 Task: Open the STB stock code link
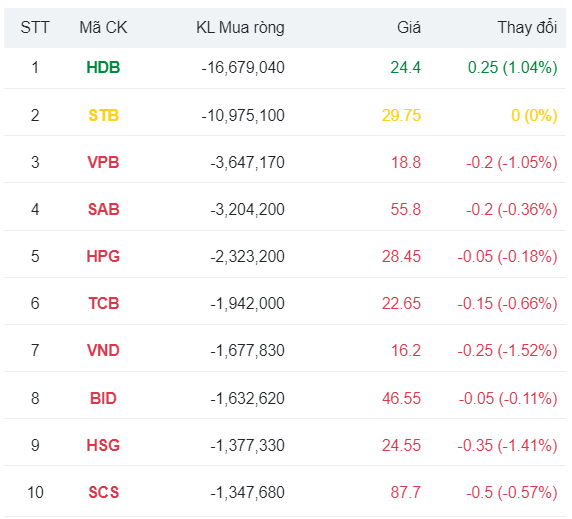104,115
